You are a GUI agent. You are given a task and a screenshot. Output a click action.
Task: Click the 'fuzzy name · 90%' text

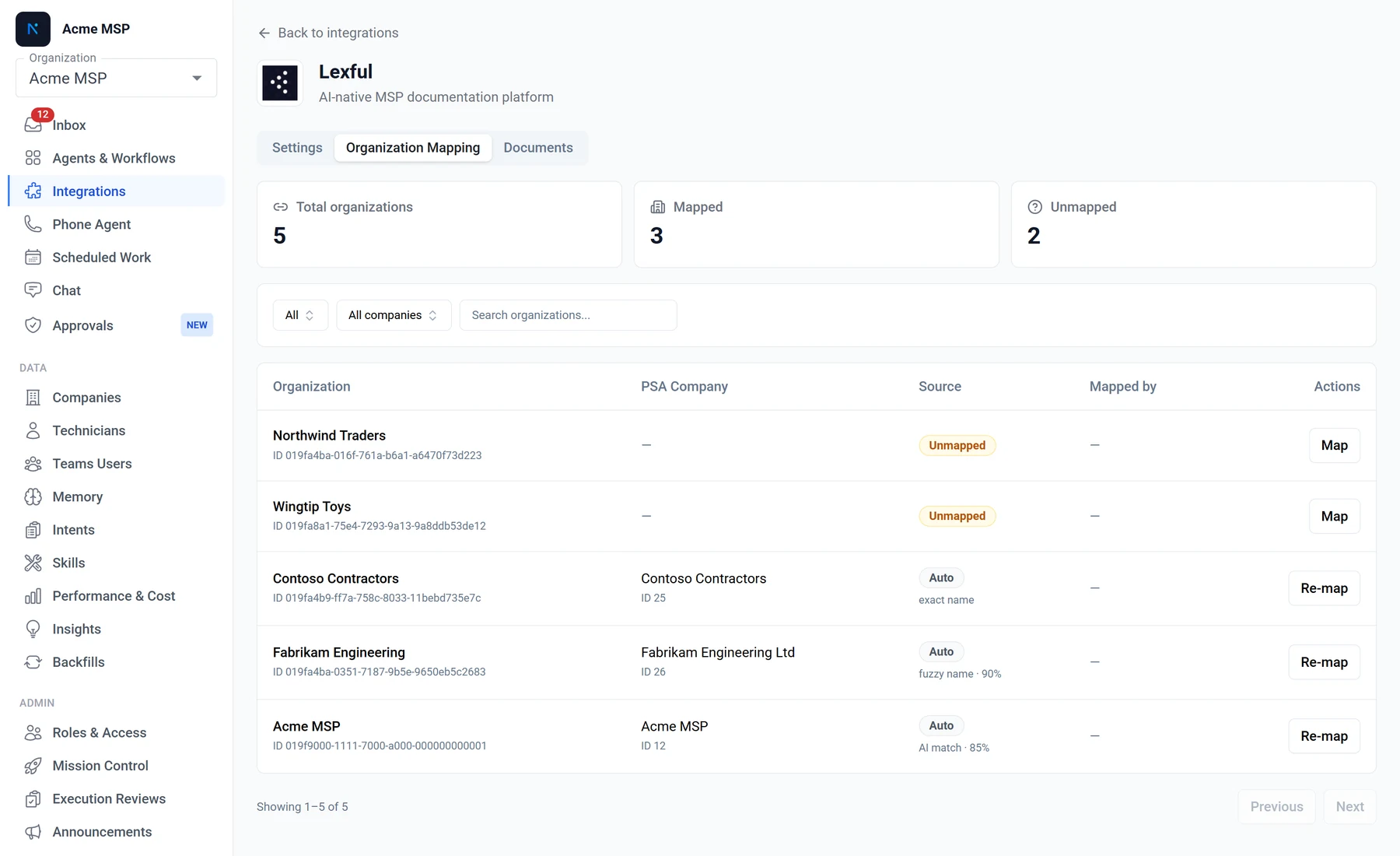[x=960, y=674]
